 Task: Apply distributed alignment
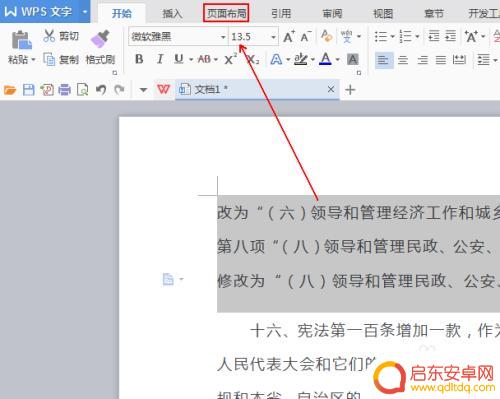click(x=459, y=60)
